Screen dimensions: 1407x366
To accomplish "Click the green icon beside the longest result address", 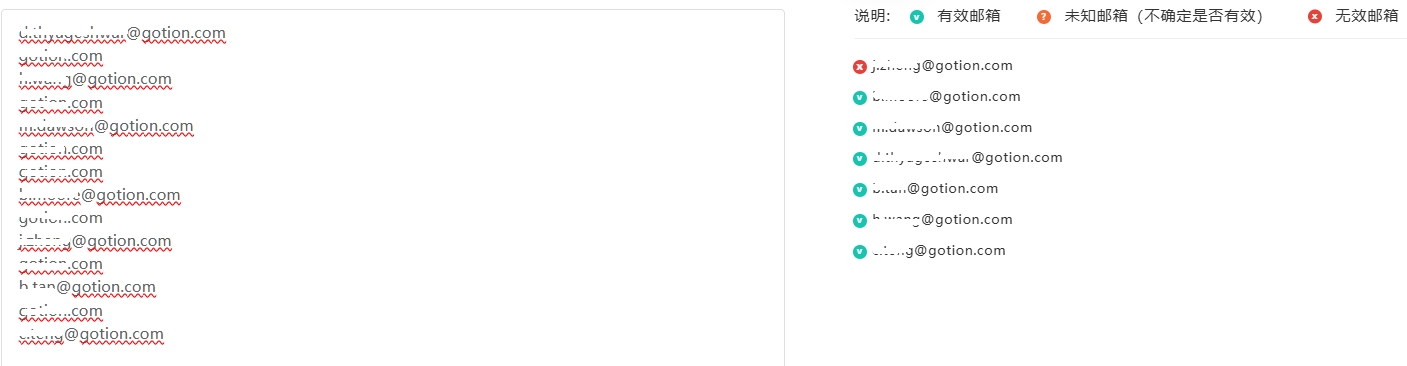I will click(x=859, y=159).
